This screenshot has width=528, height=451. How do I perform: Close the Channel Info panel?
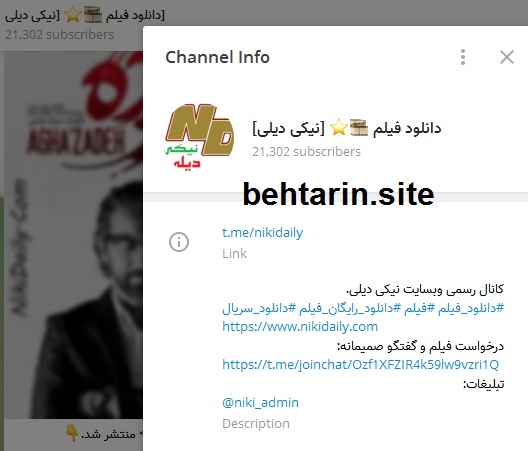(507, 57)
